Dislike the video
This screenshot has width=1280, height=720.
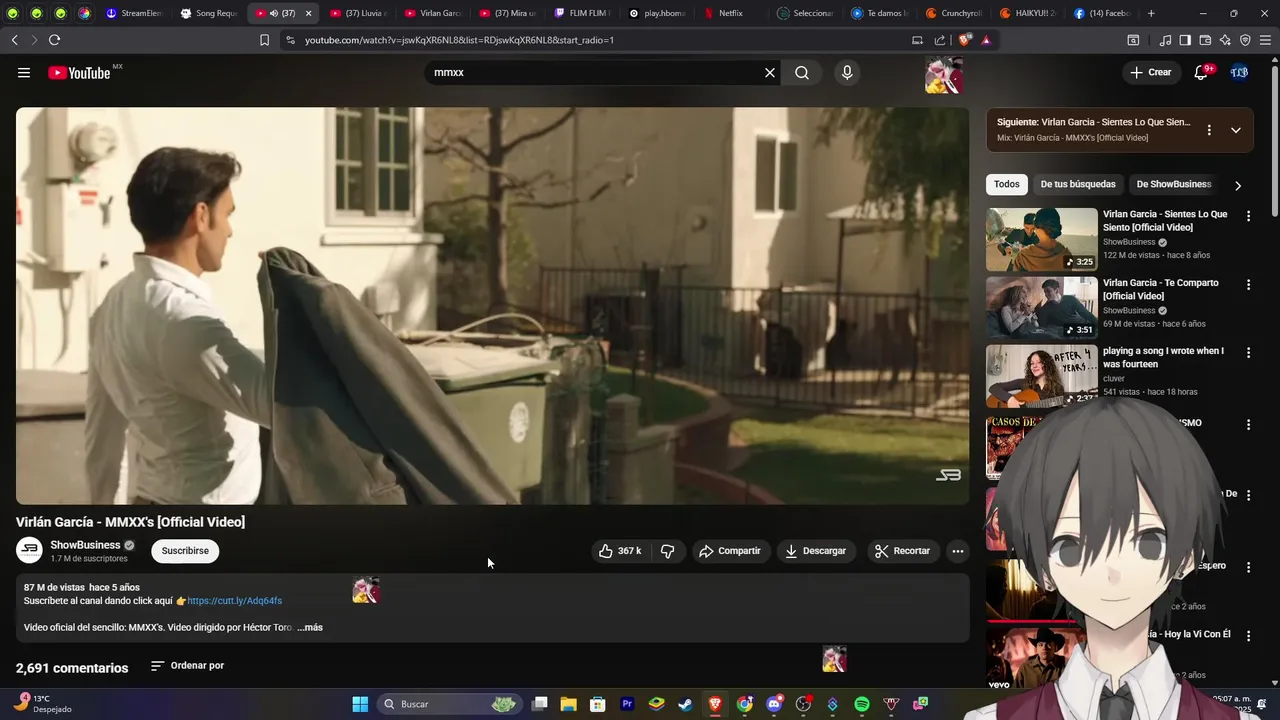(668, 551)
